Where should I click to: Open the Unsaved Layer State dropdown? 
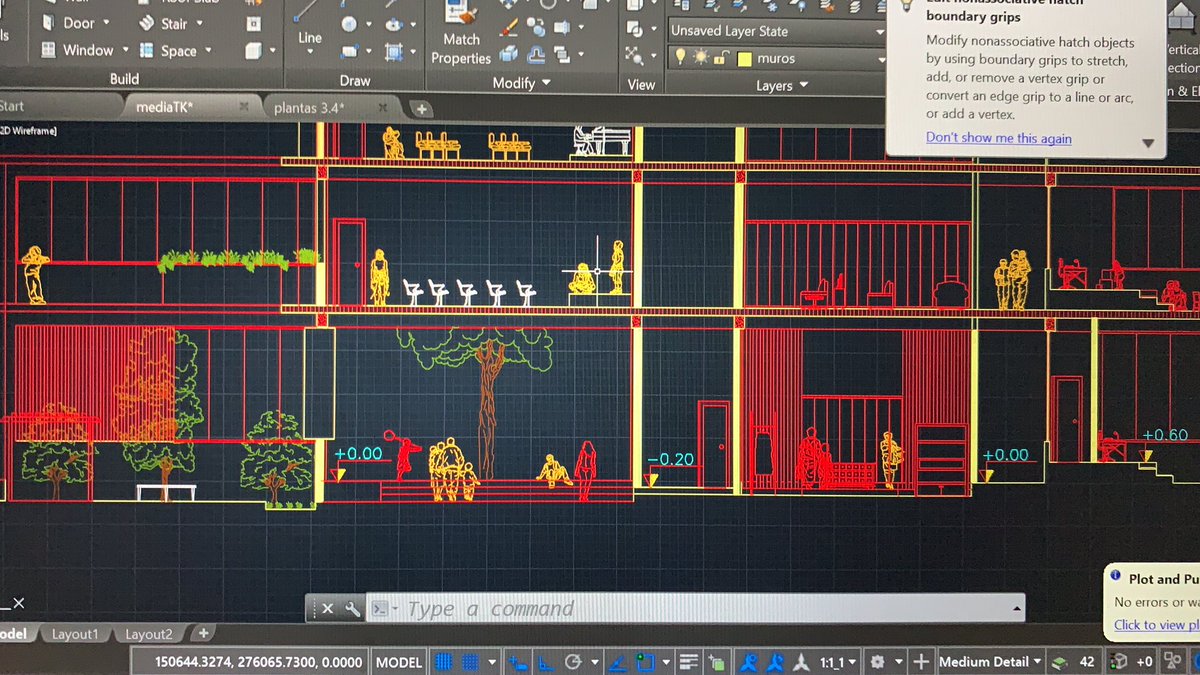point(777,31)
